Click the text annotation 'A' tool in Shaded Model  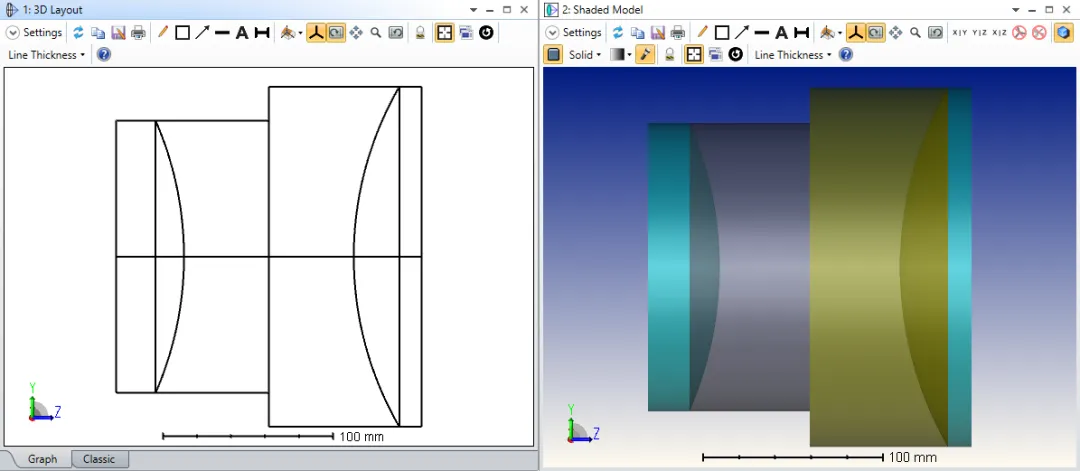pos(781,32)
